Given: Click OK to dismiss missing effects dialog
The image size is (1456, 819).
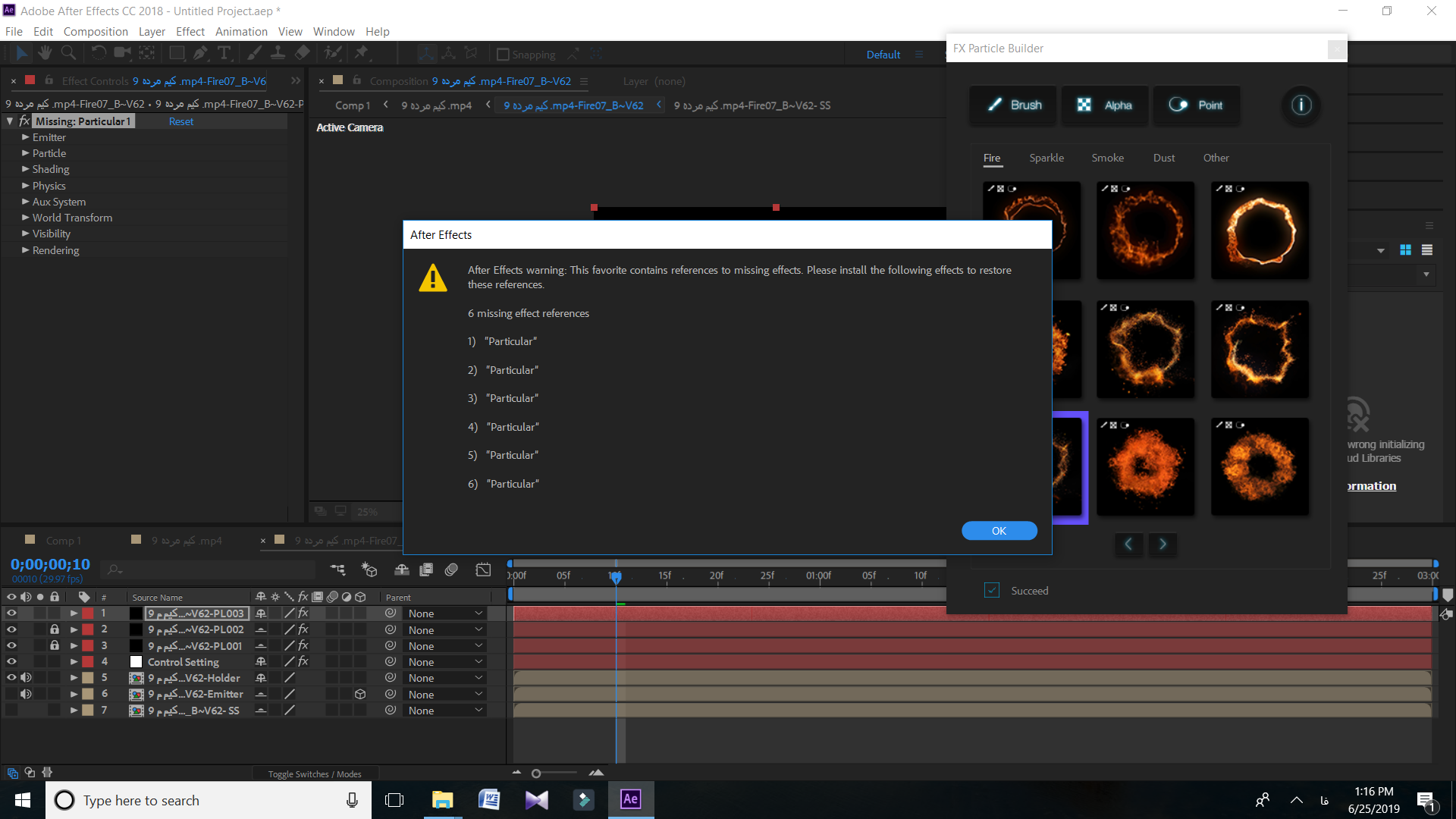Looking at the screenshot, I should pos(998,530).
